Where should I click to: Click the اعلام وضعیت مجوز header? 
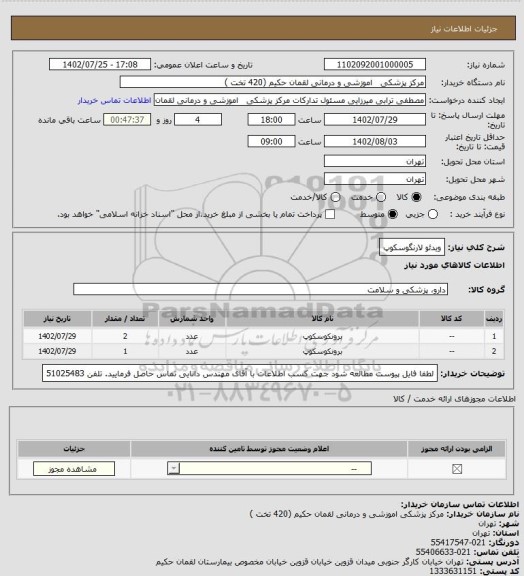pos(269,449)
